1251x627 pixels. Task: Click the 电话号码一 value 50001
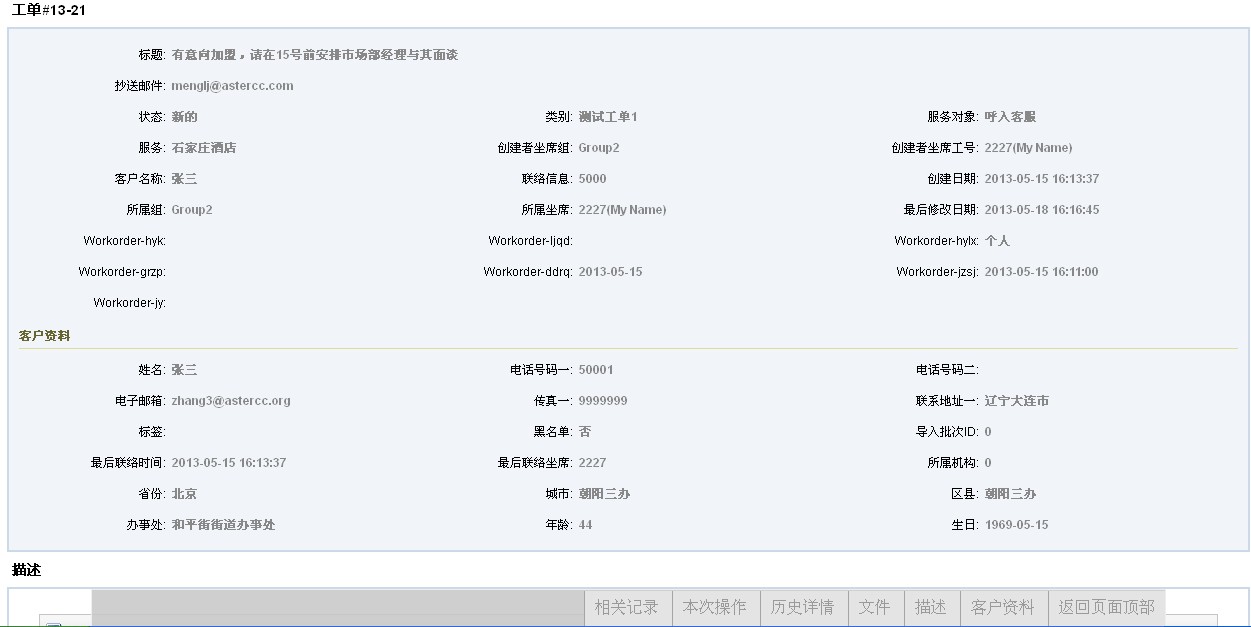pyautogui.click(x=596, y=370)
